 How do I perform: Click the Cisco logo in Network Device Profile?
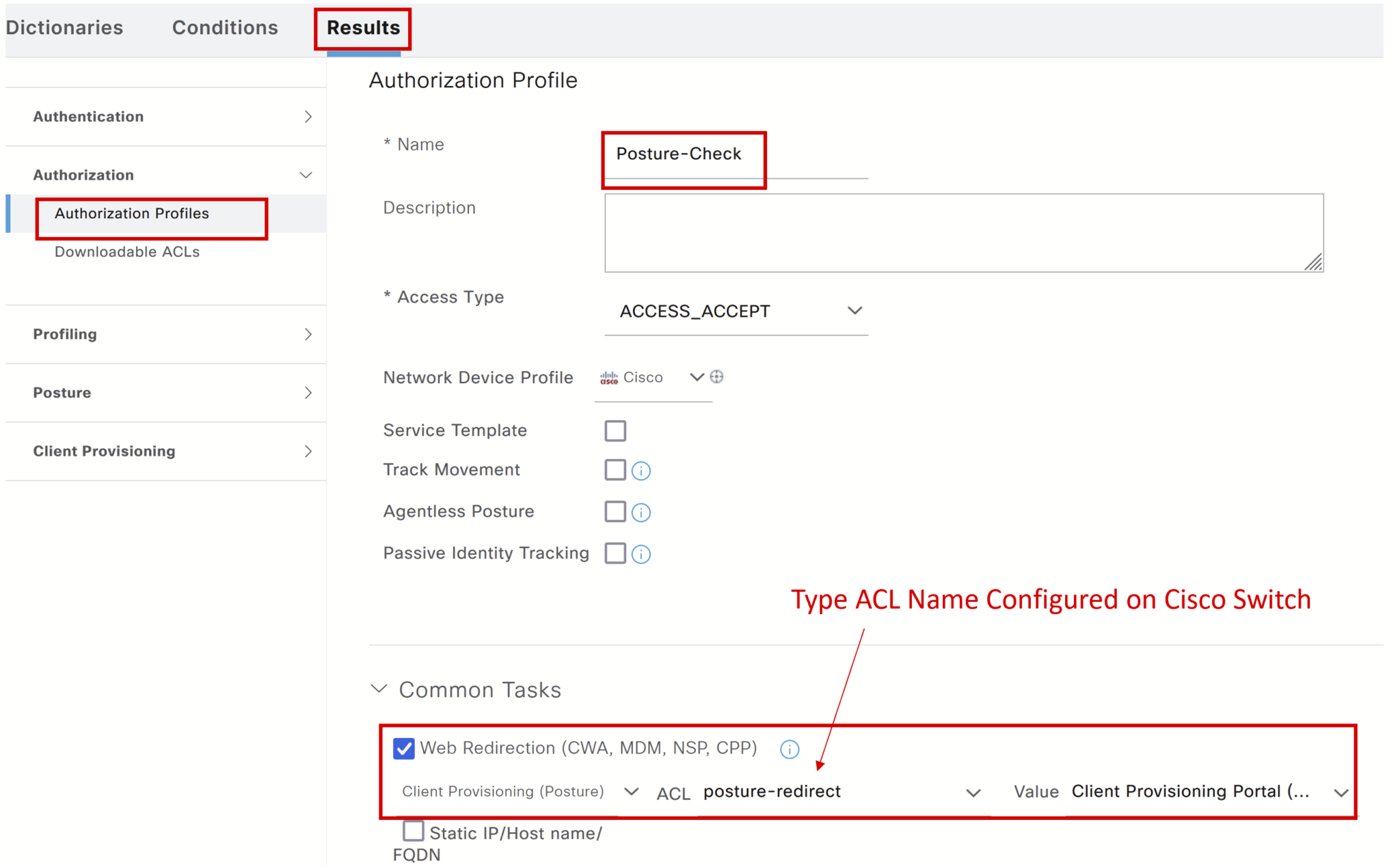click(x=609, y=377)
